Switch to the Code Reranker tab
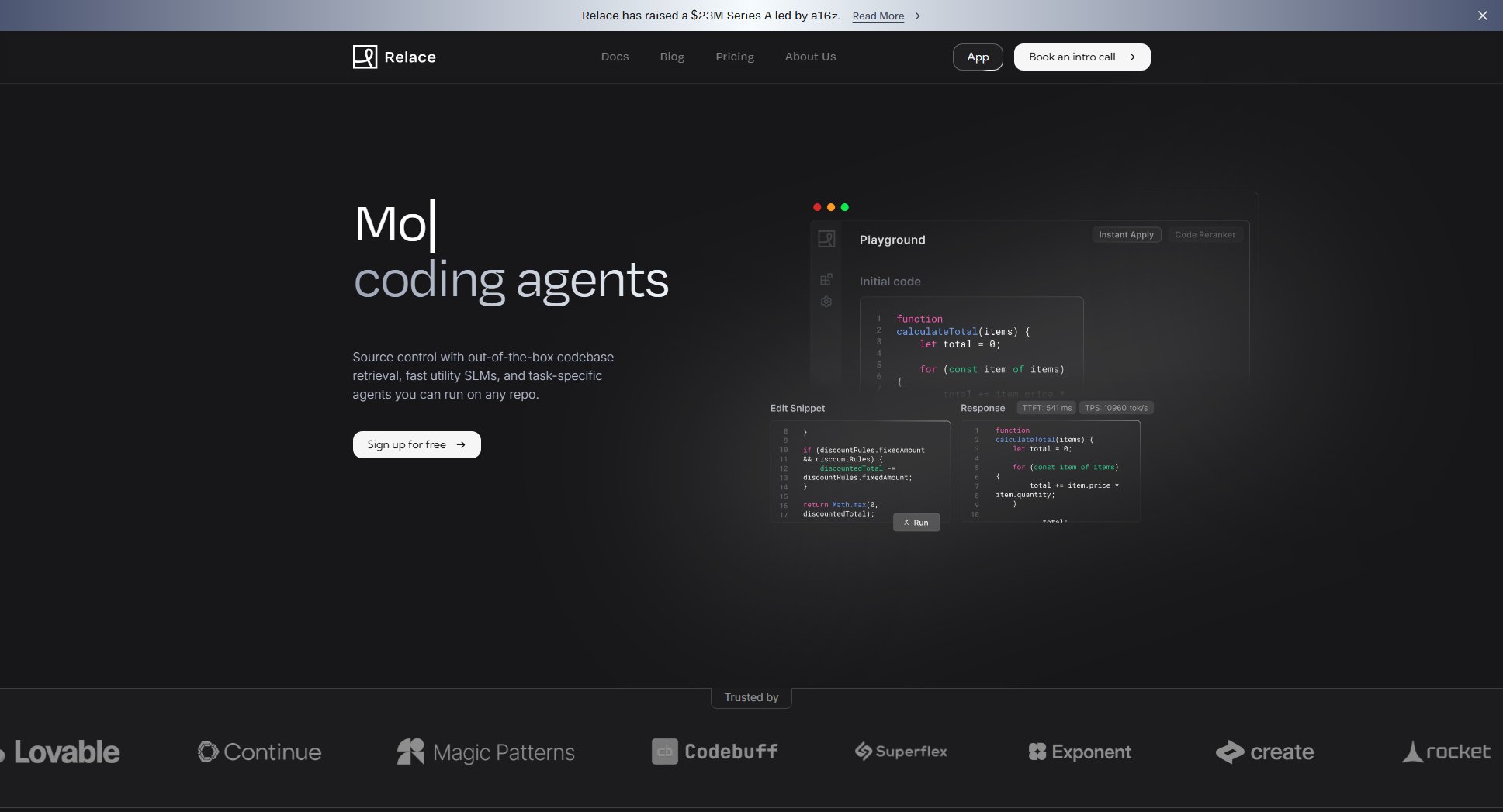 (1204, 234)
